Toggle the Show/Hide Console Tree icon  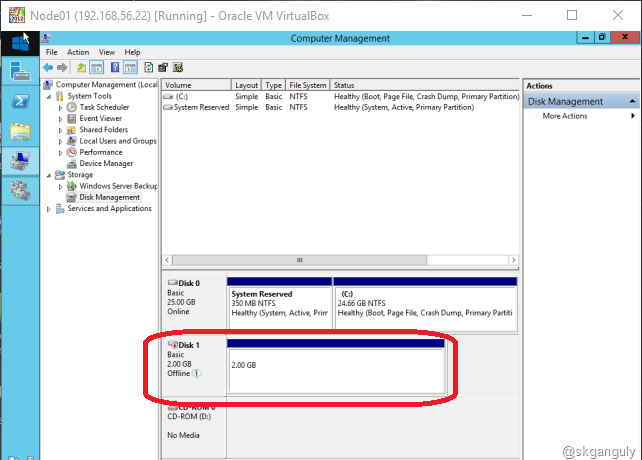pos(97,67)
